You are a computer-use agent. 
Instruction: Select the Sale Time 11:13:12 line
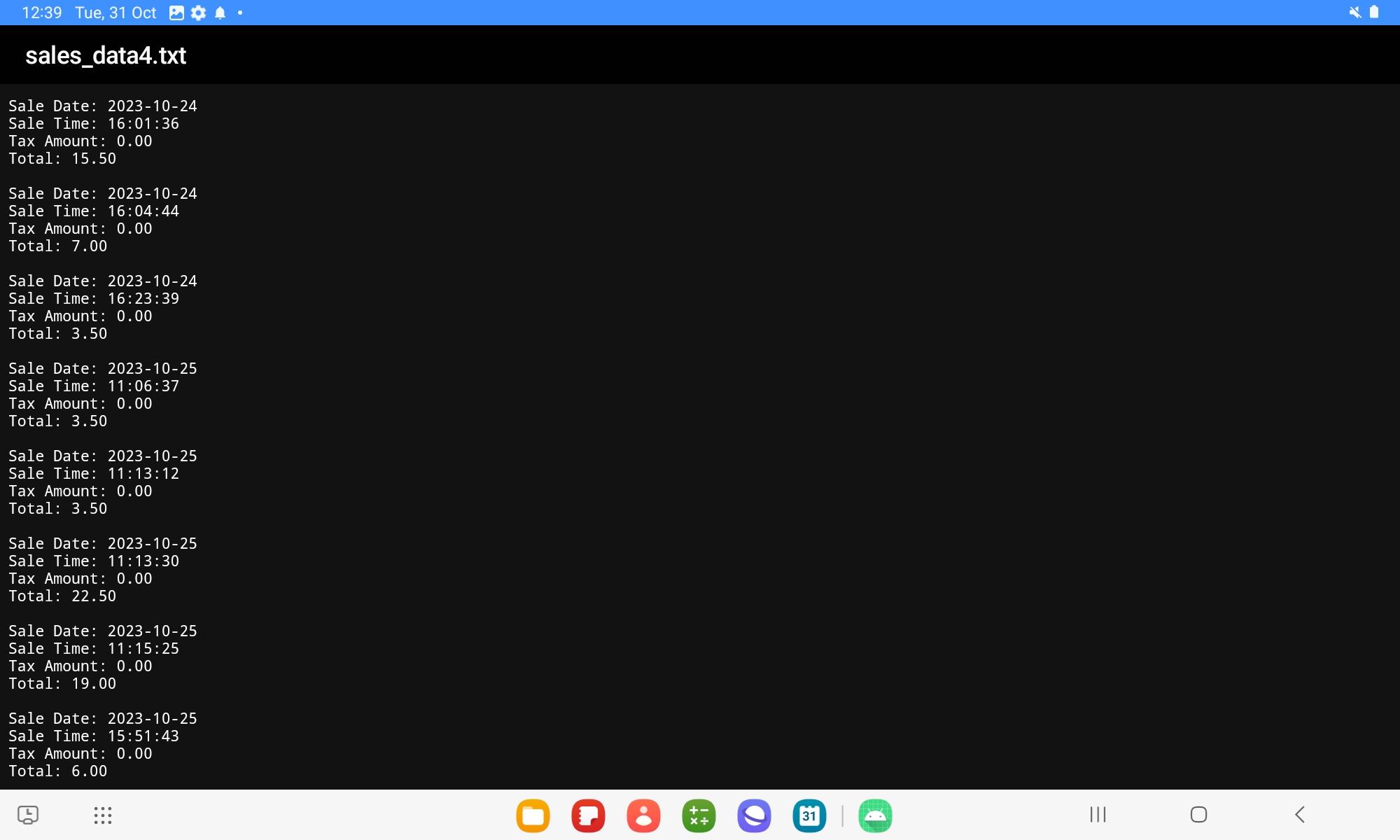[x=94, y=474]
